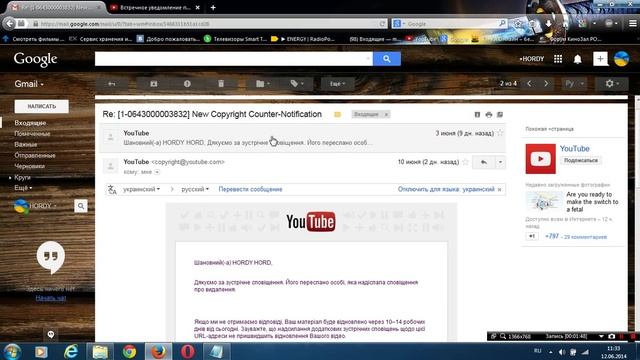Click the +1 button on YouTube post
Image resolution: width=640 pixels, height=360 pixels.
(x=532, y=236)
